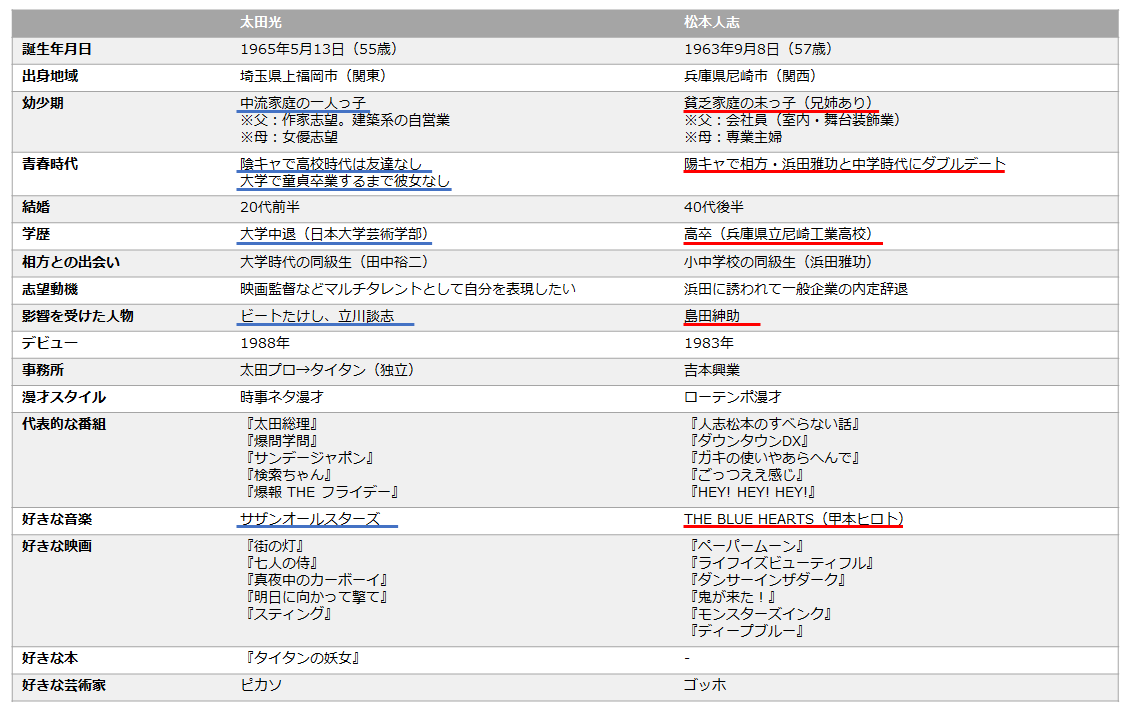The height and width of the screenshot is (709, 1133).
Task: Click underlined 大学で童貞卒業するまで彼女なし
Action: pos(345,181)
